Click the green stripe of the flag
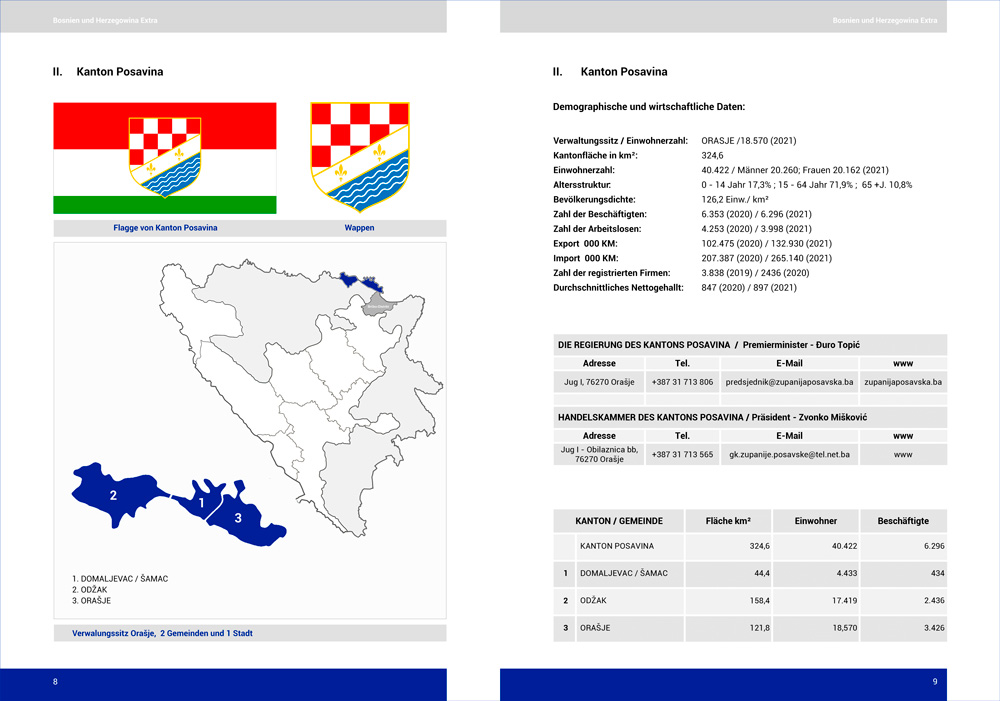The image size is (1000, 701). click(165, 205)
